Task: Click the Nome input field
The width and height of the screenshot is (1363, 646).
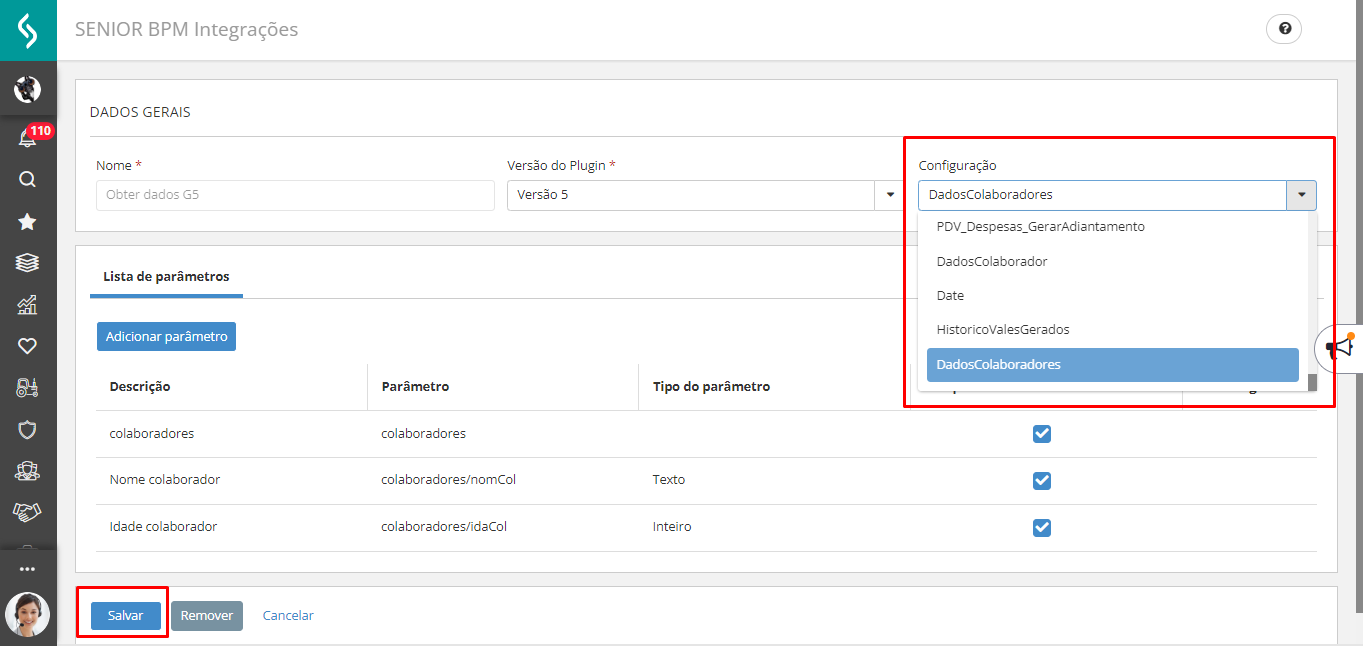Action: (x=295, y=195)
